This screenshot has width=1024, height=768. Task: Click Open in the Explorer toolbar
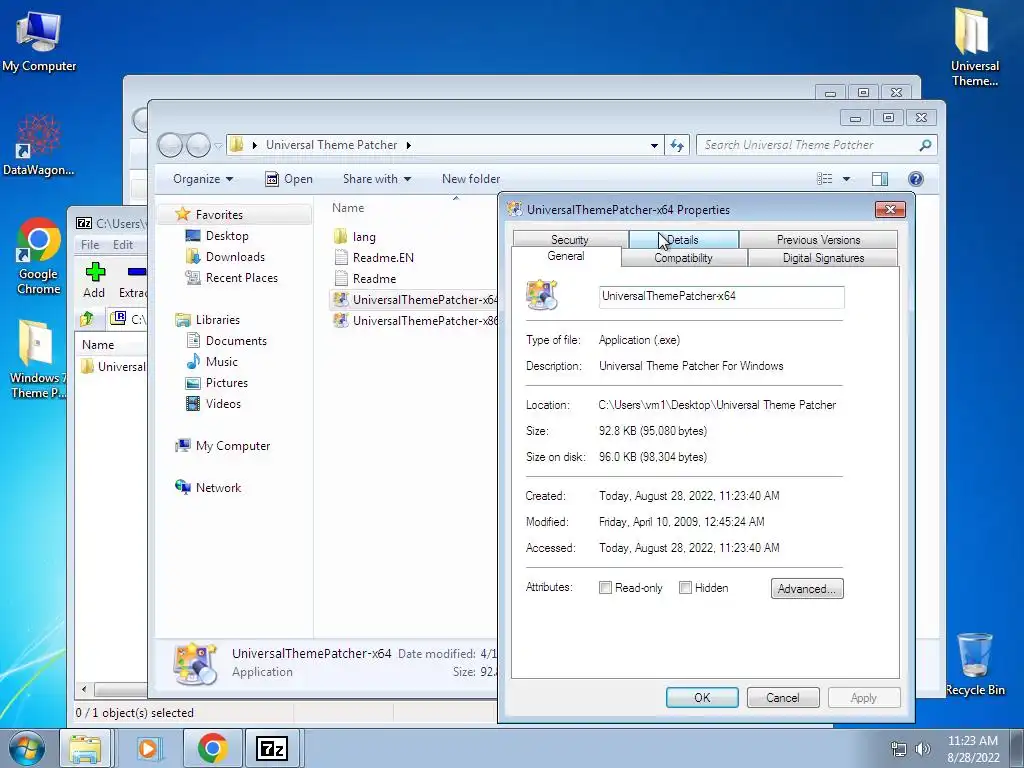(x=289, y=179)
